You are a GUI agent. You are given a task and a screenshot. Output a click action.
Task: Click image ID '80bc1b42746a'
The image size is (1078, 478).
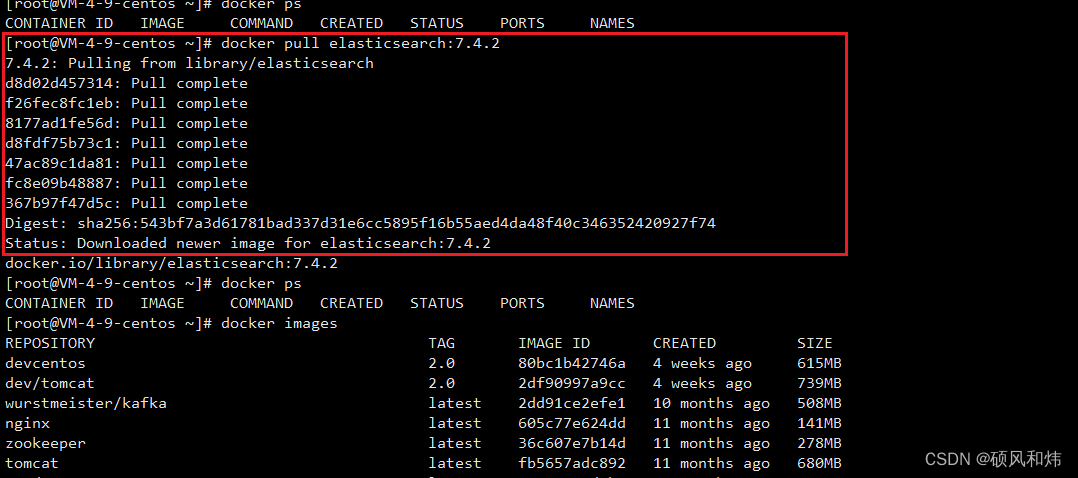572,362
